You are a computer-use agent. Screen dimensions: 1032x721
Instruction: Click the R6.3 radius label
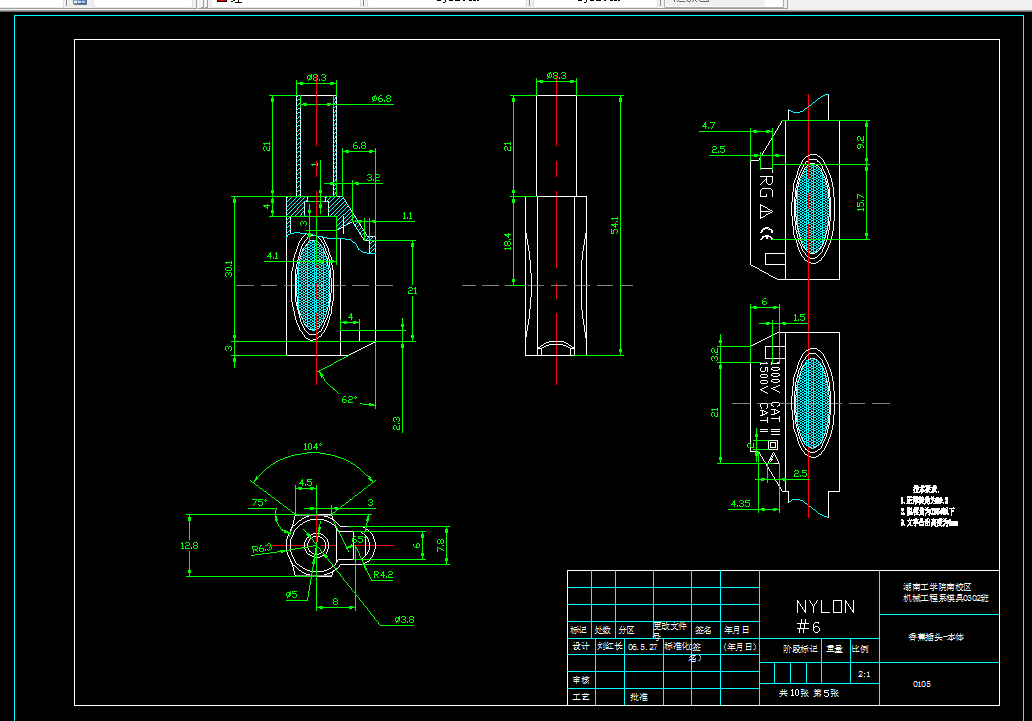pos(261,548)
